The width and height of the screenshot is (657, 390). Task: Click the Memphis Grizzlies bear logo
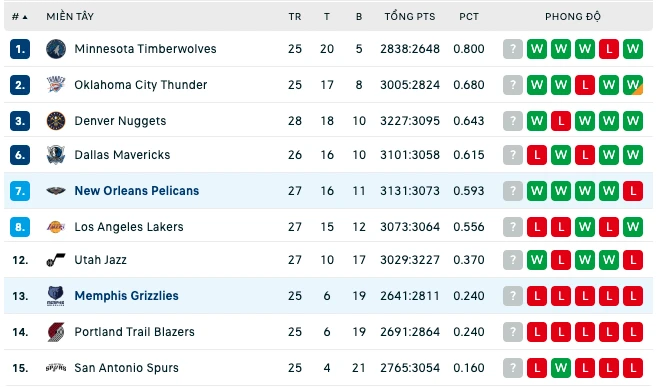[56, 296]
